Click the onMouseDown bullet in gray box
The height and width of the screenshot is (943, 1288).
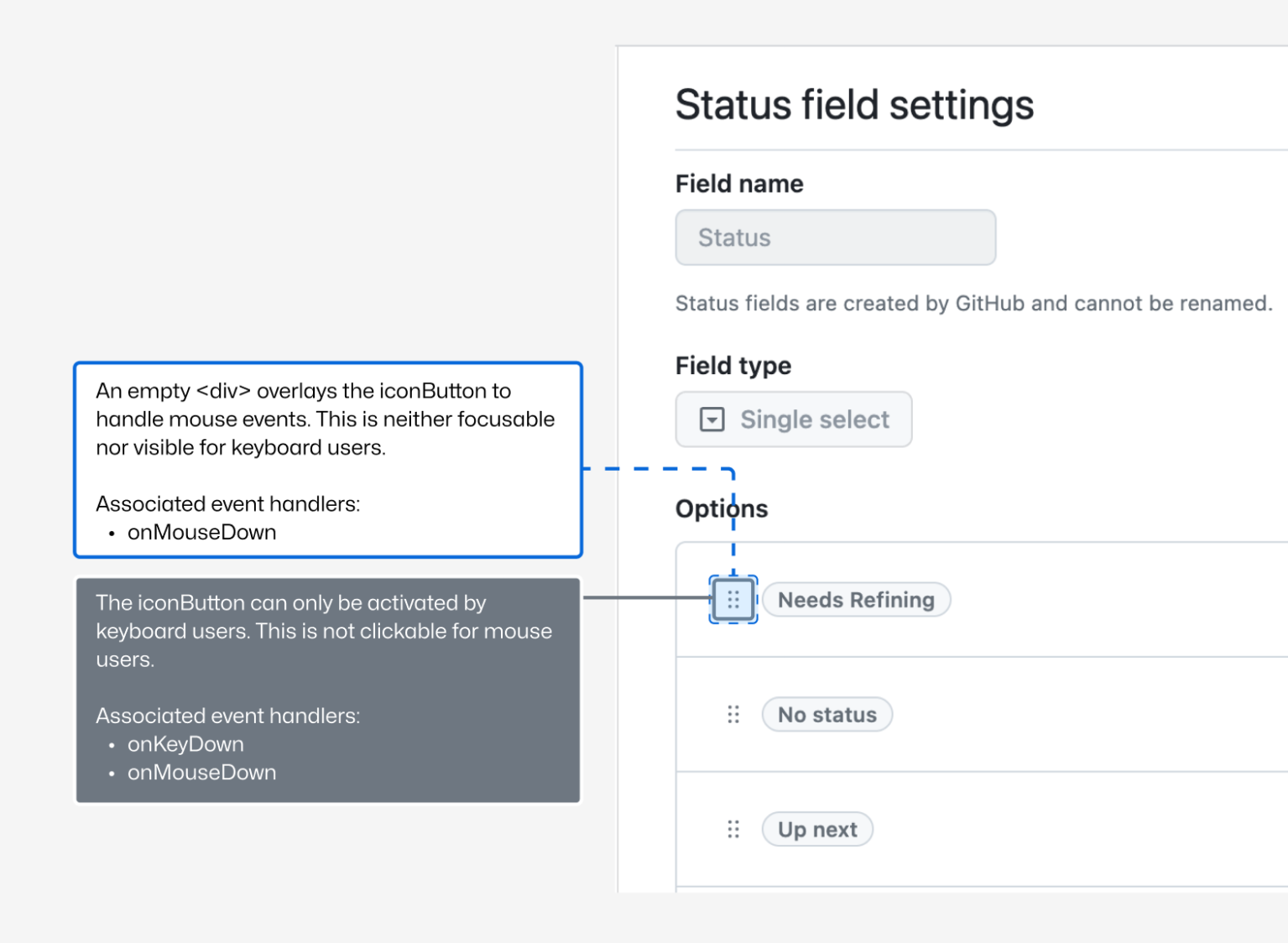(201, 773)
